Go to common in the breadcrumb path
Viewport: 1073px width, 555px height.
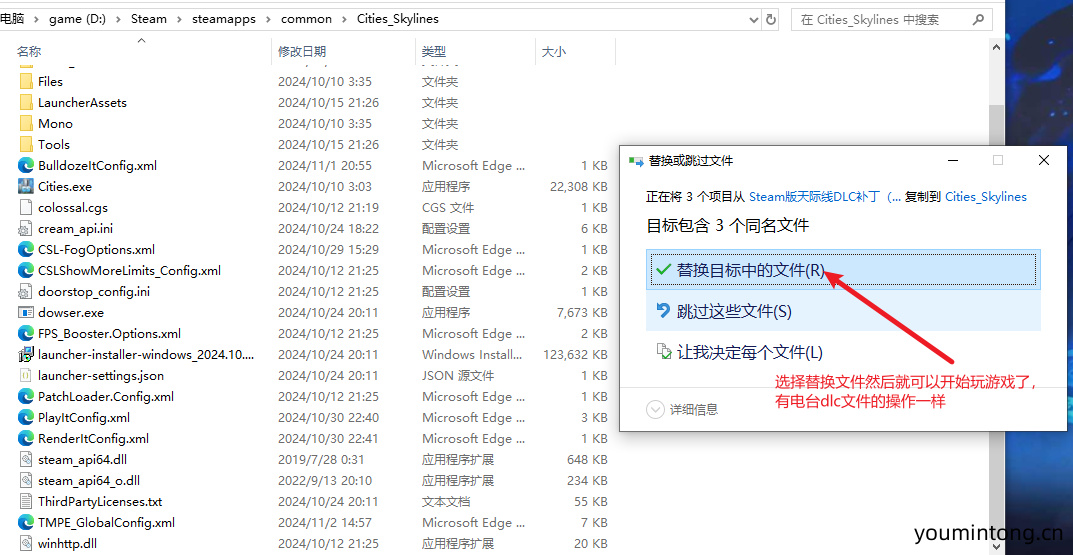tap(306, 19)
